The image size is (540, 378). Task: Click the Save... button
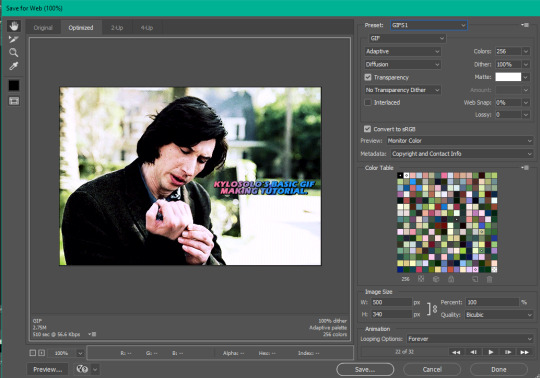(x=365, y=369)
